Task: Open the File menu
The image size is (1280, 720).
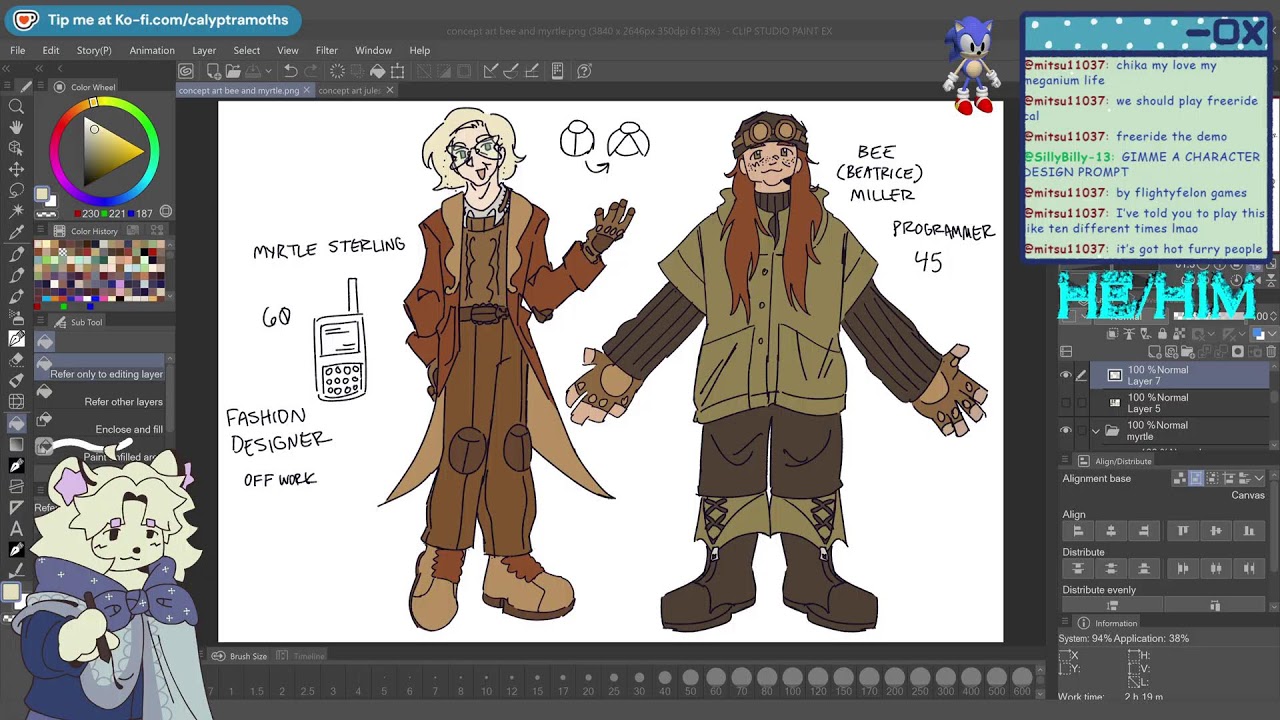Action: (18, 50)
